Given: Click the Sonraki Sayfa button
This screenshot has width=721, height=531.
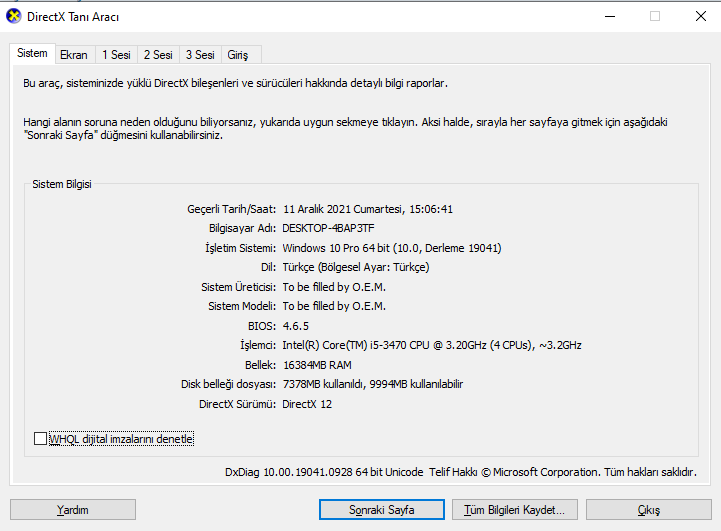Looking at the screenshot, I should click(x=381, y=510).
